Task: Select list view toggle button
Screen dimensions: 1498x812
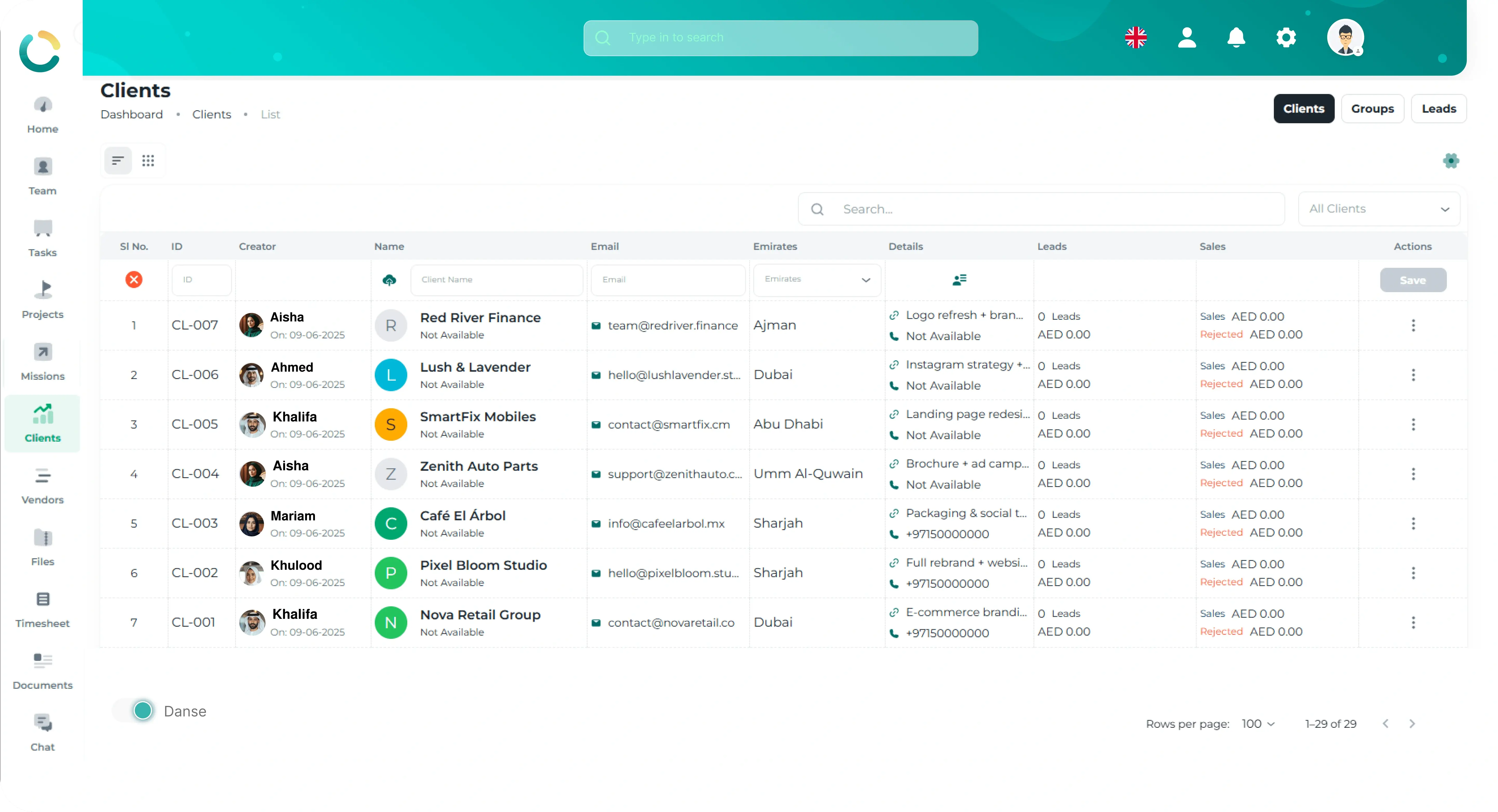Action: (118, 160)
